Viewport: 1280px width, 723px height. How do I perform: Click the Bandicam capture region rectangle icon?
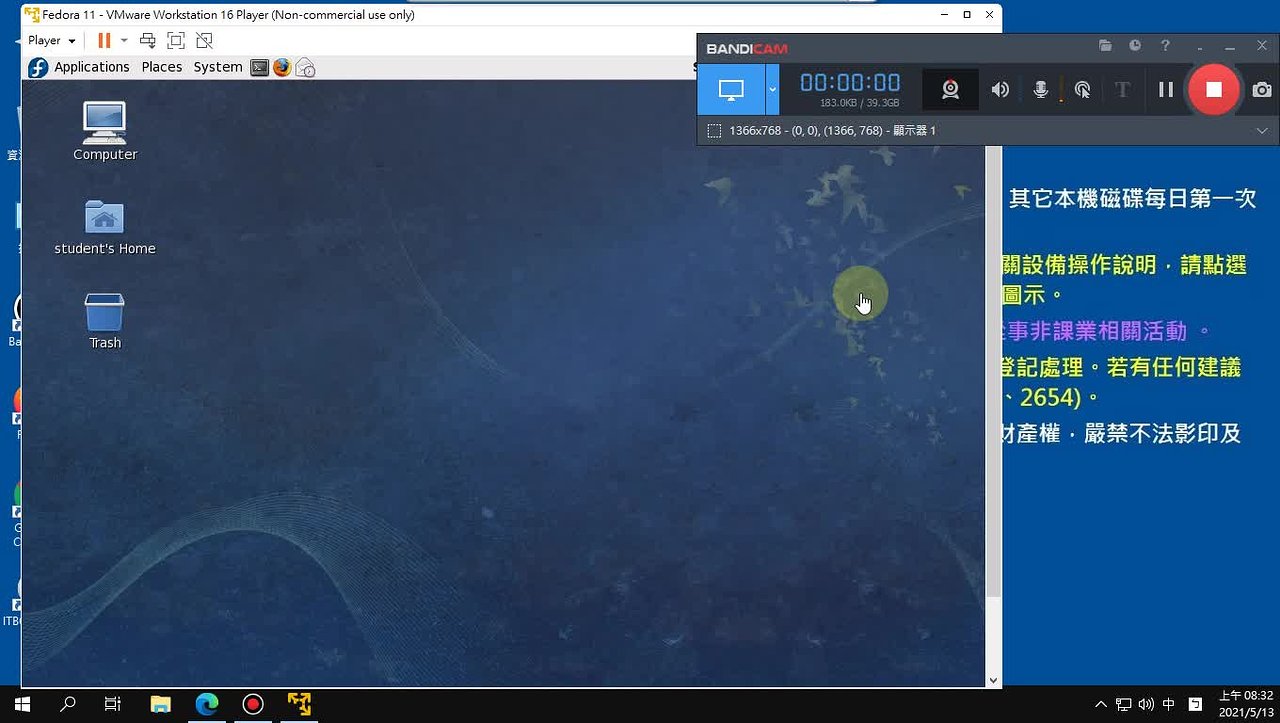(714, 131)
